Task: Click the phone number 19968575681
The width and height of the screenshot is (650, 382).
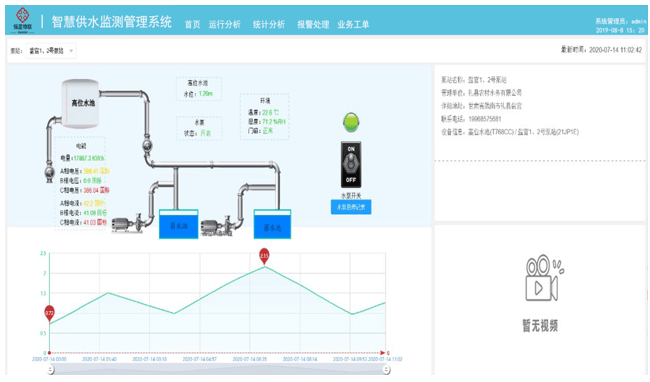Action: click(485, 119)
